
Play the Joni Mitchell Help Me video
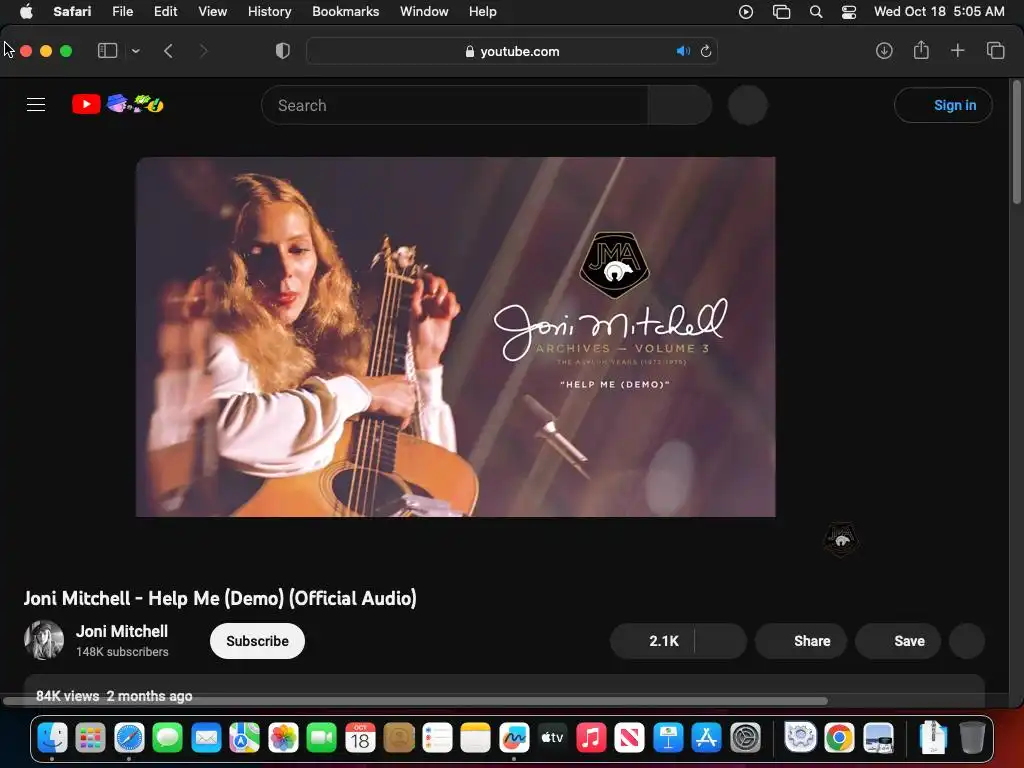click(455, 337)
